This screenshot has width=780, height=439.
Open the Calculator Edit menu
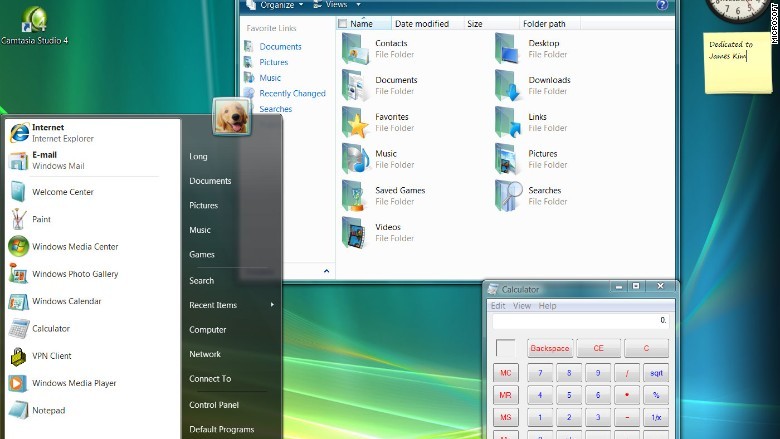click(x=498, y=306)
